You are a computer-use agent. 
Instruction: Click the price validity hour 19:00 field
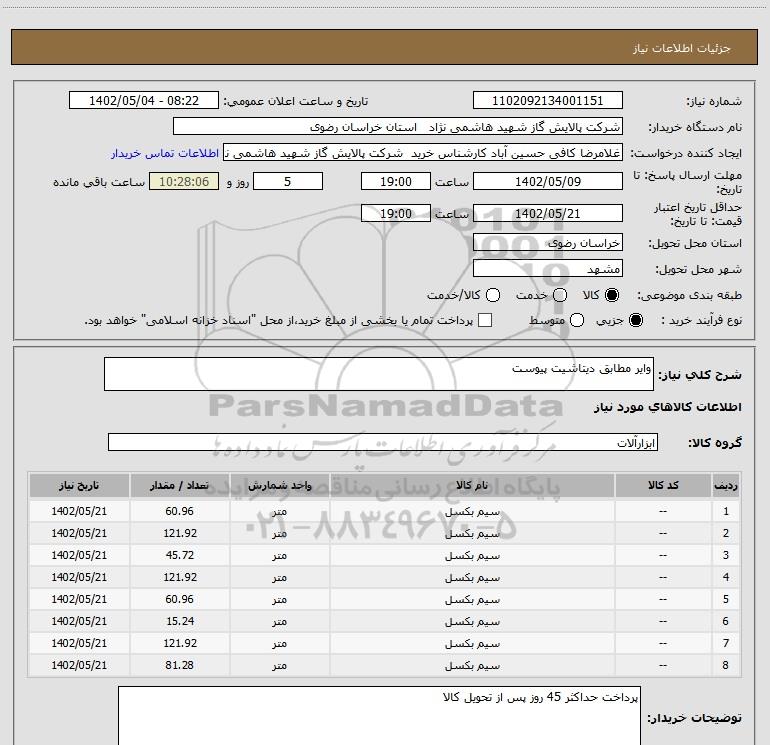(396, 214)
